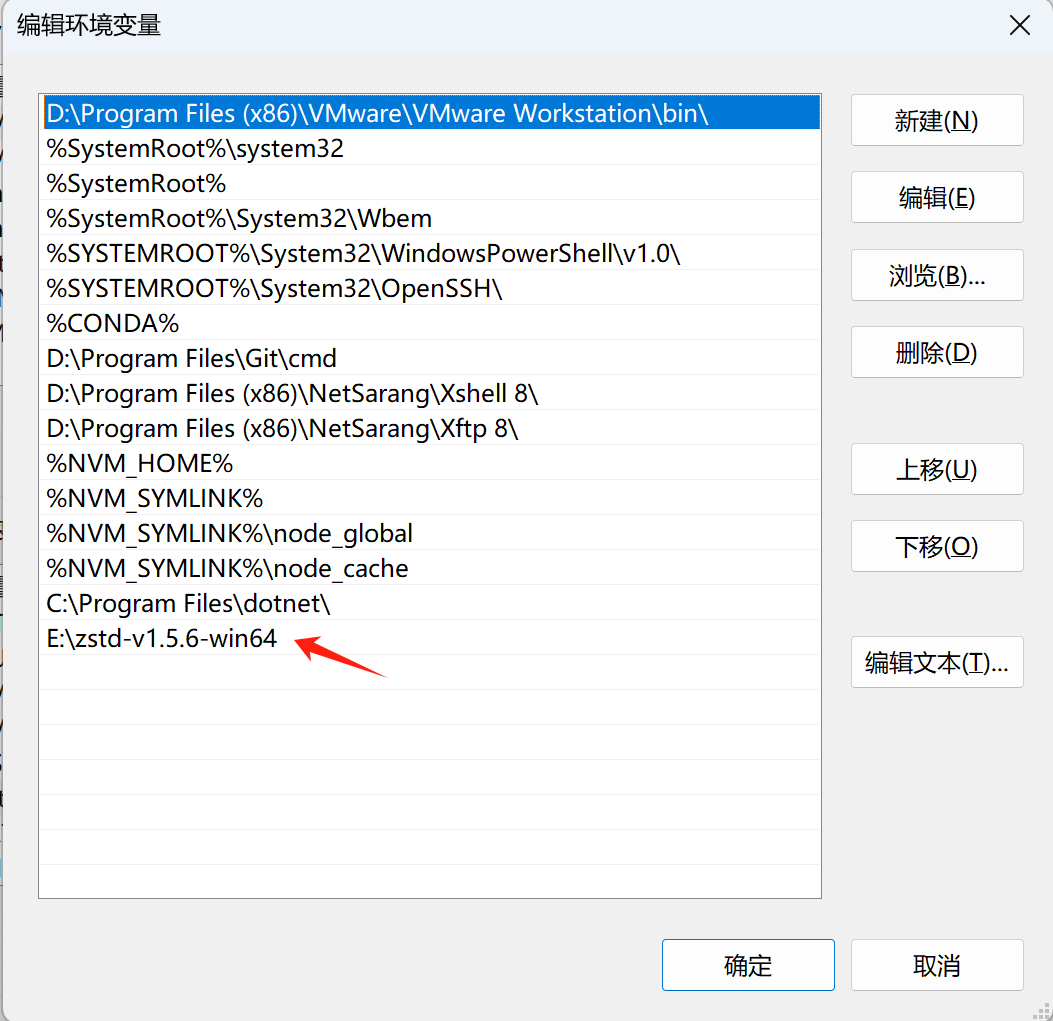Select the plain %NVM_SYMLINK% entry
Viewport: 1053px width, 1021px height.
click(x=430, y=498)
